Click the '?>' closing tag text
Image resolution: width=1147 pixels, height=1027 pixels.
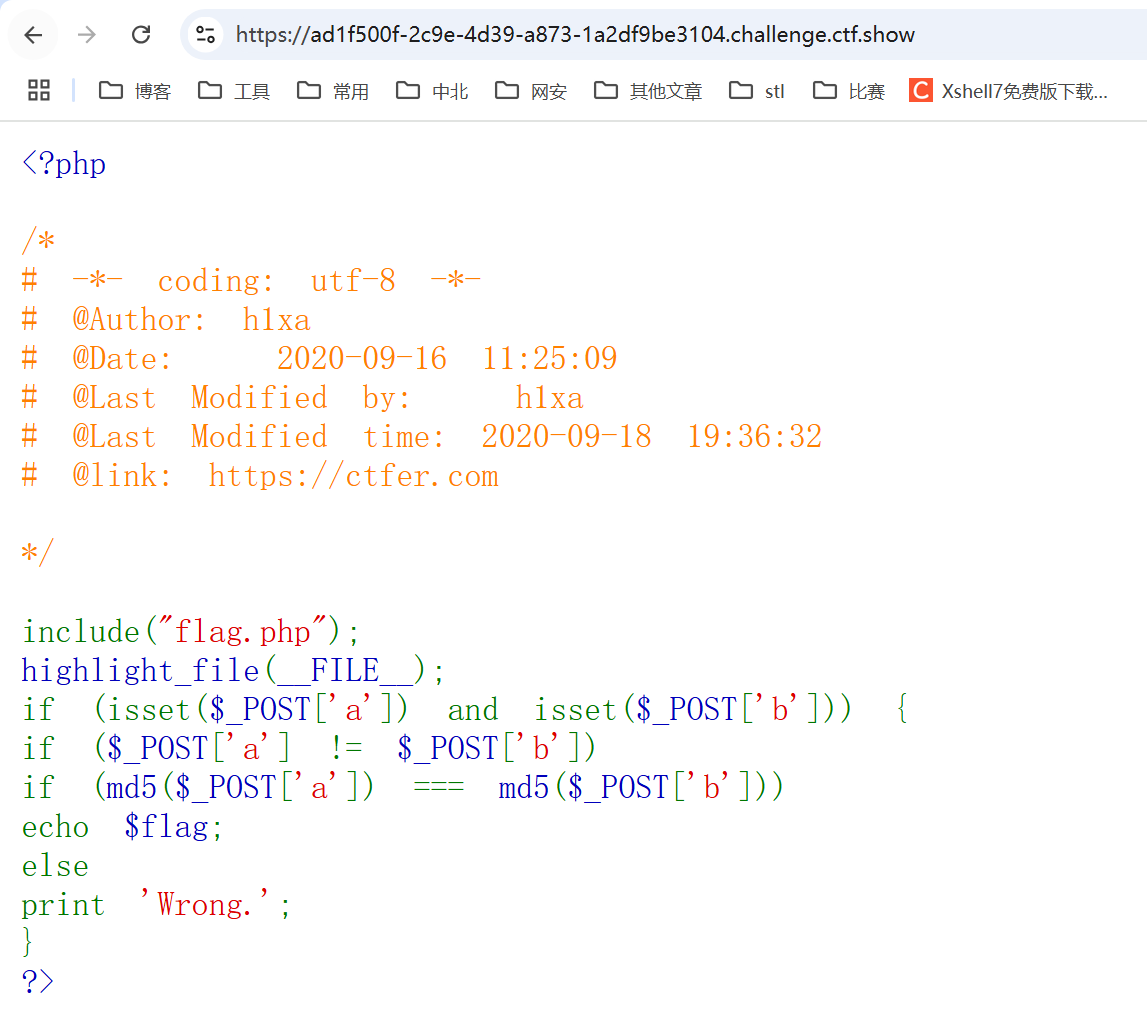37,981
